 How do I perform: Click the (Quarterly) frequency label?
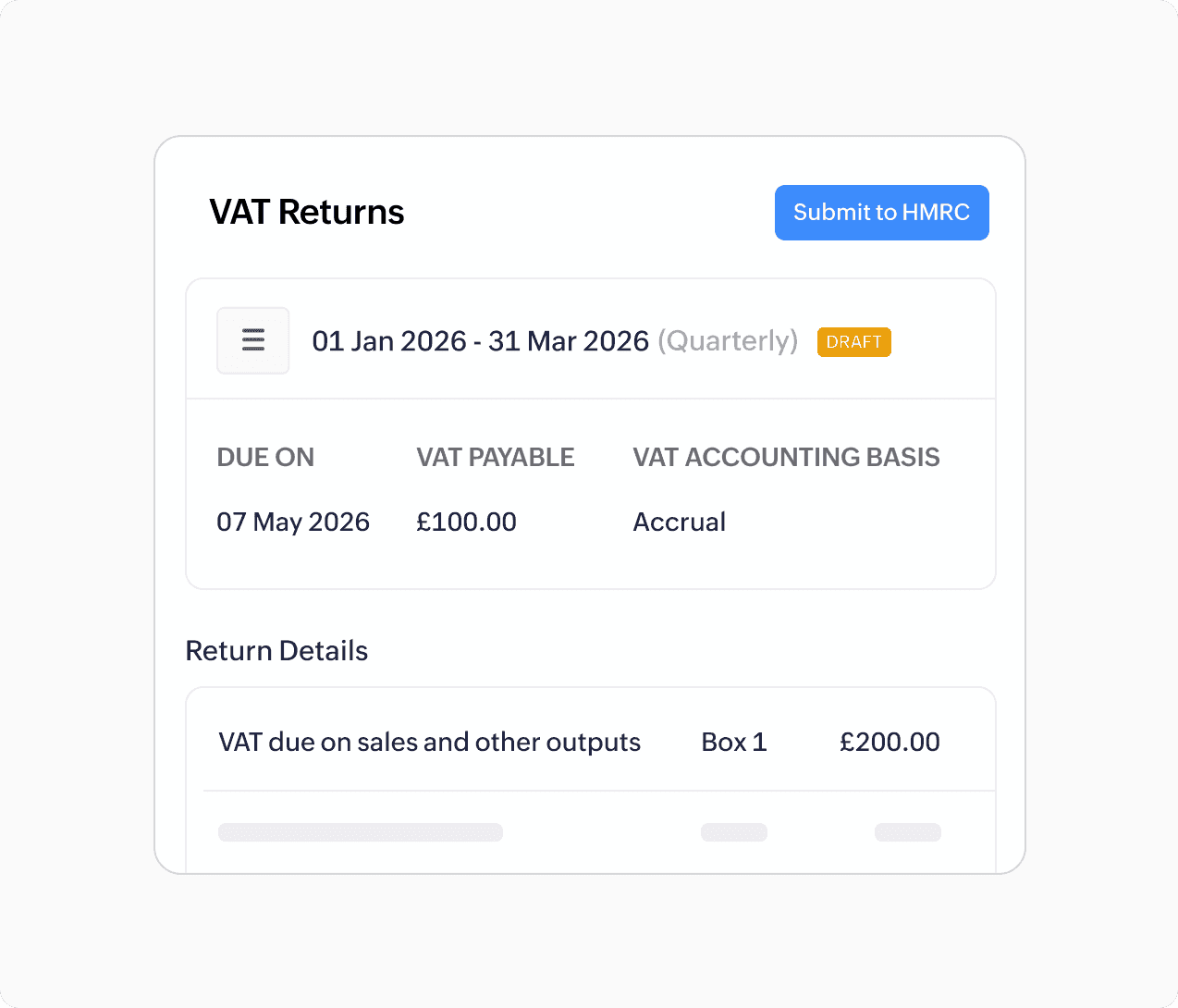[728, 341]
